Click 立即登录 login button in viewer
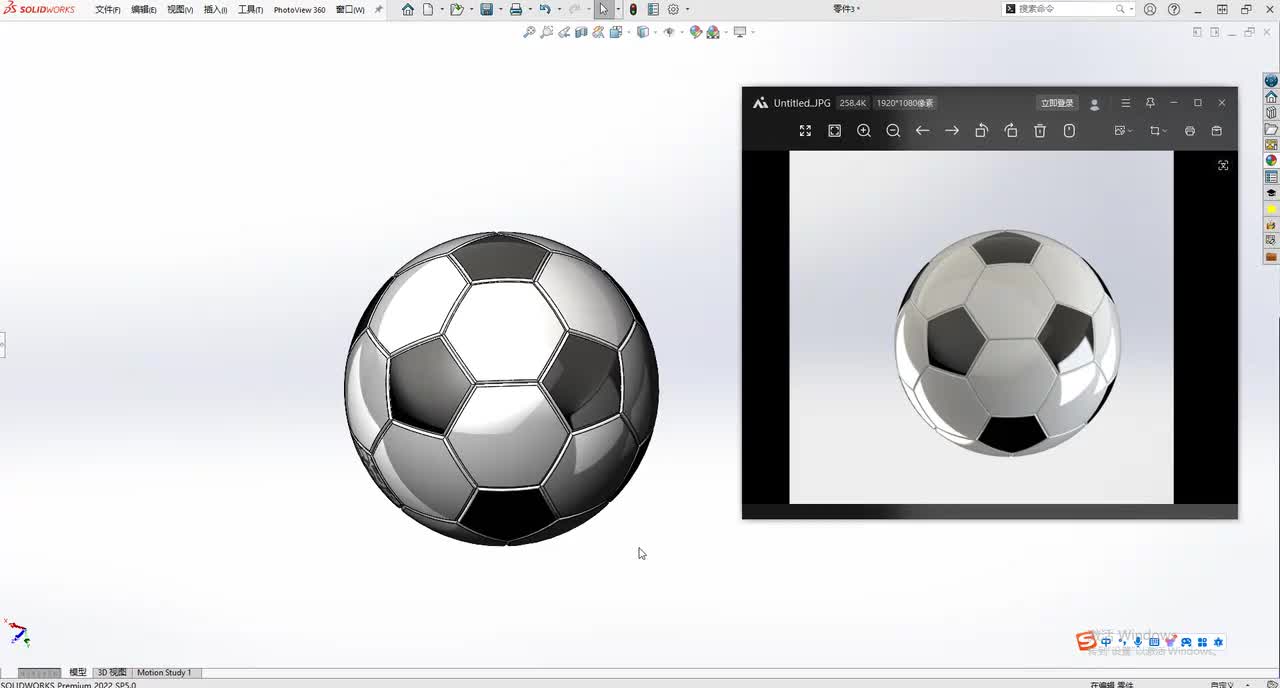This screenshot has height=688, width=1280. [1057, 103]
